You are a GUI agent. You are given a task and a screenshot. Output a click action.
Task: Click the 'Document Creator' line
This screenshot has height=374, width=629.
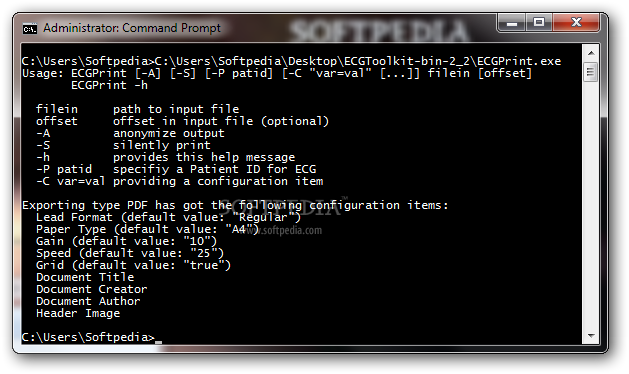pos(91,290)
